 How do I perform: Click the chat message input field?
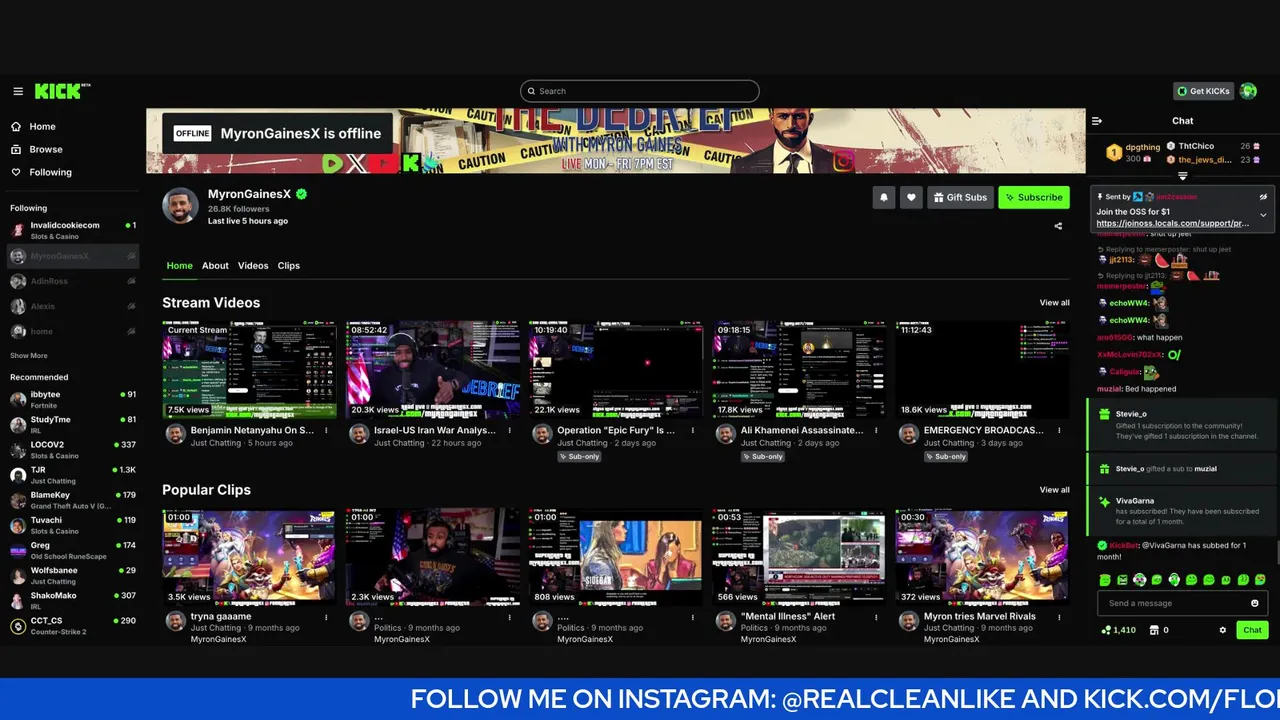pos(1183,603)
